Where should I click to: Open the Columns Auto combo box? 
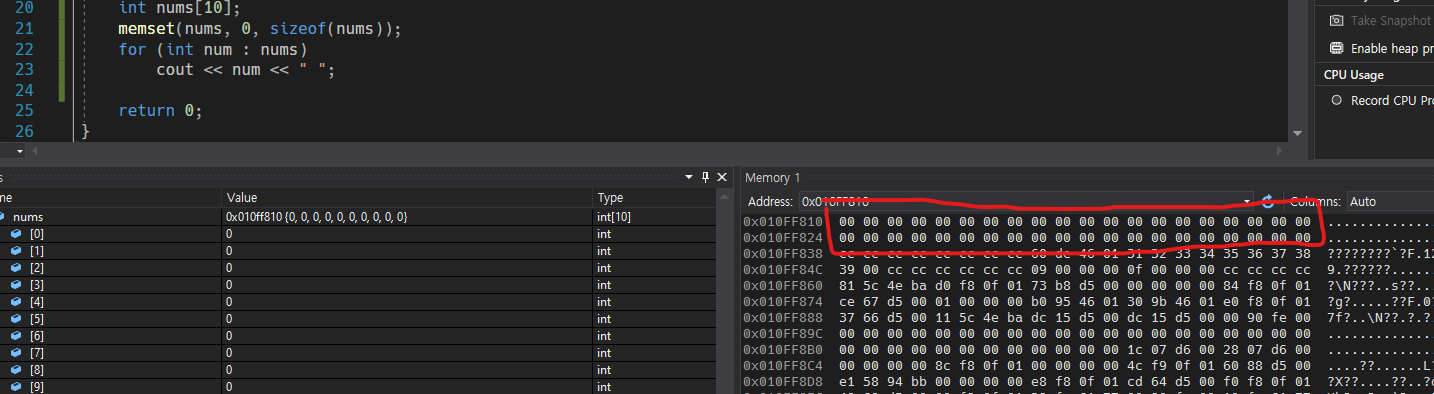[x=1390, y=201]
